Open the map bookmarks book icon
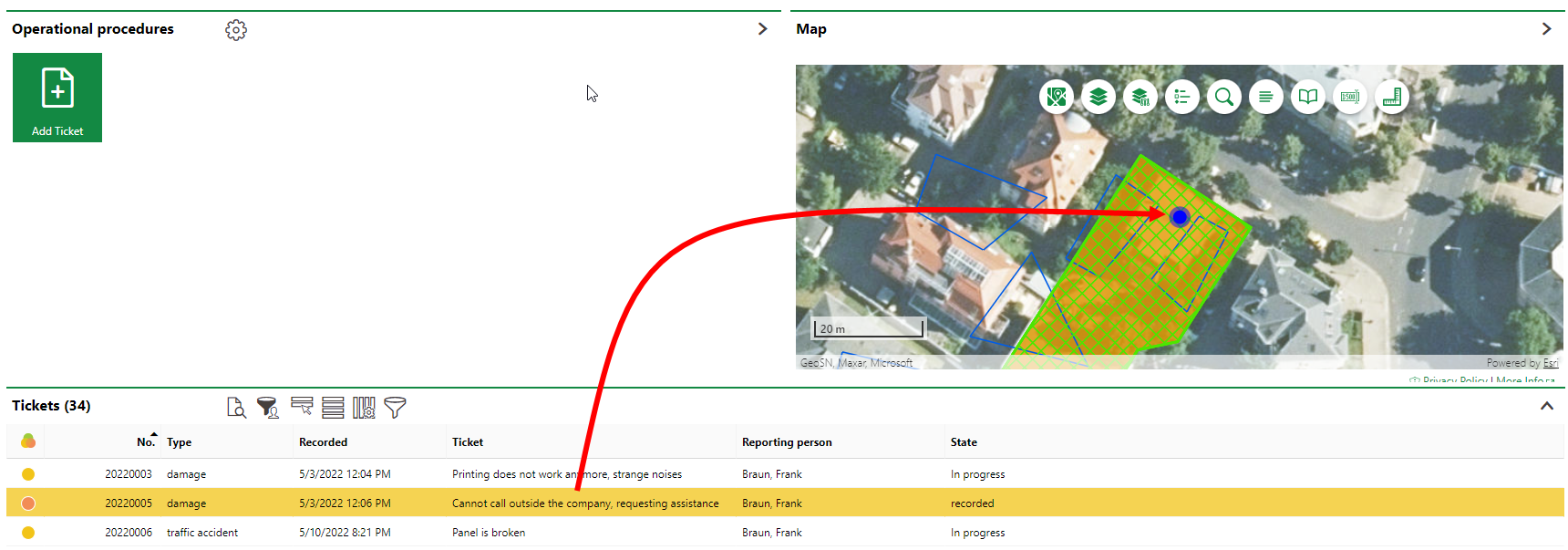Screen dimensions: 1568x550 tap(1308, 97)
